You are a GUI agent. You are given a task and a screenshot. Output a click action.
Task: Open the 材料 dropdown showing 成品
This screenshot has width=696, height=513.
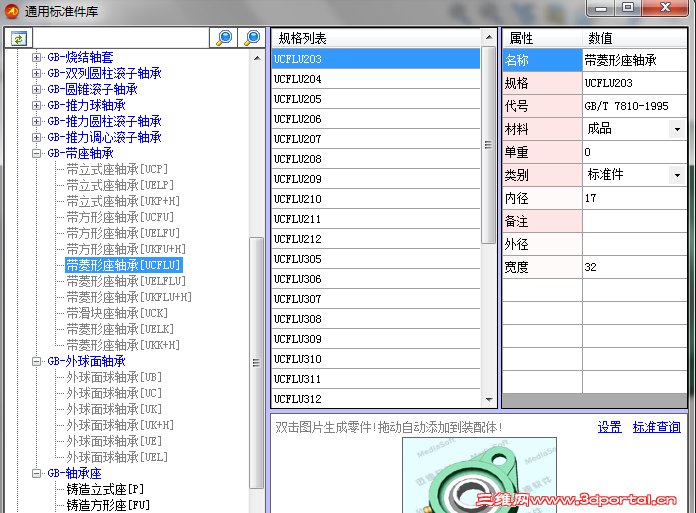coord(677,129)
